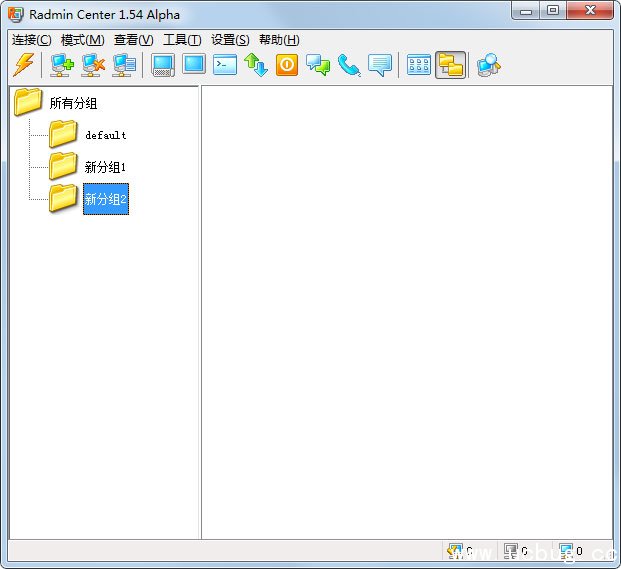Image resolution: width=621 pixels, height=569 pixels.
Task: Select the file transfer arrows icon
Action: 256,65
